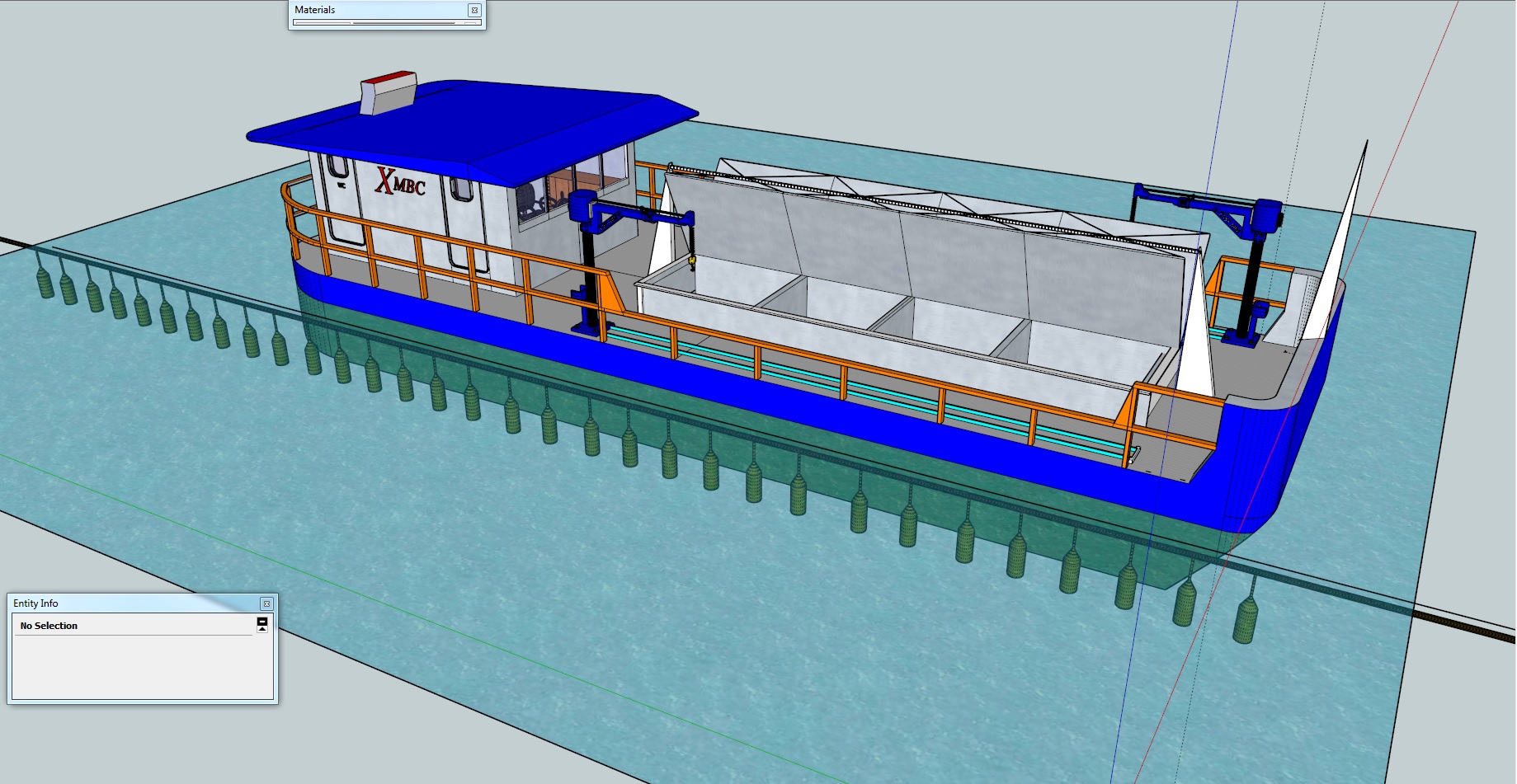
Task: Click the Entity Info title bar
Action: click(124, 603)
